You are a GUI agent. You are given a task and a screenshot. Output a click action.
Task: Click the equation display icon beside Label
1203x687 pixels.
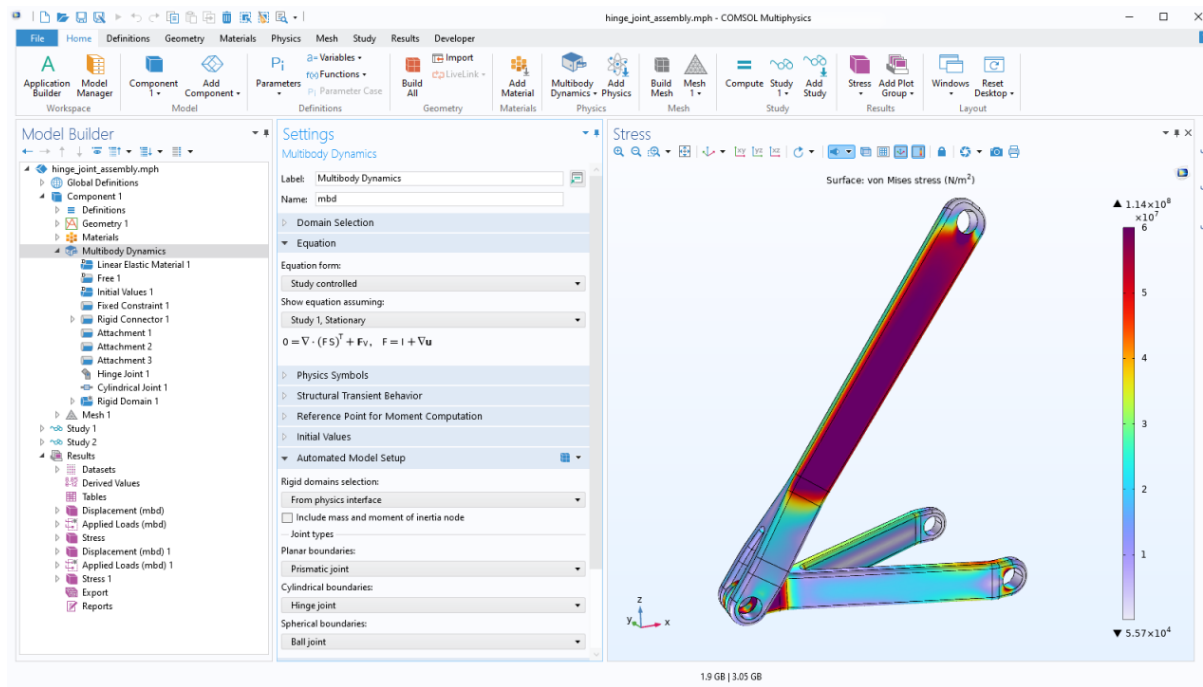577,178
